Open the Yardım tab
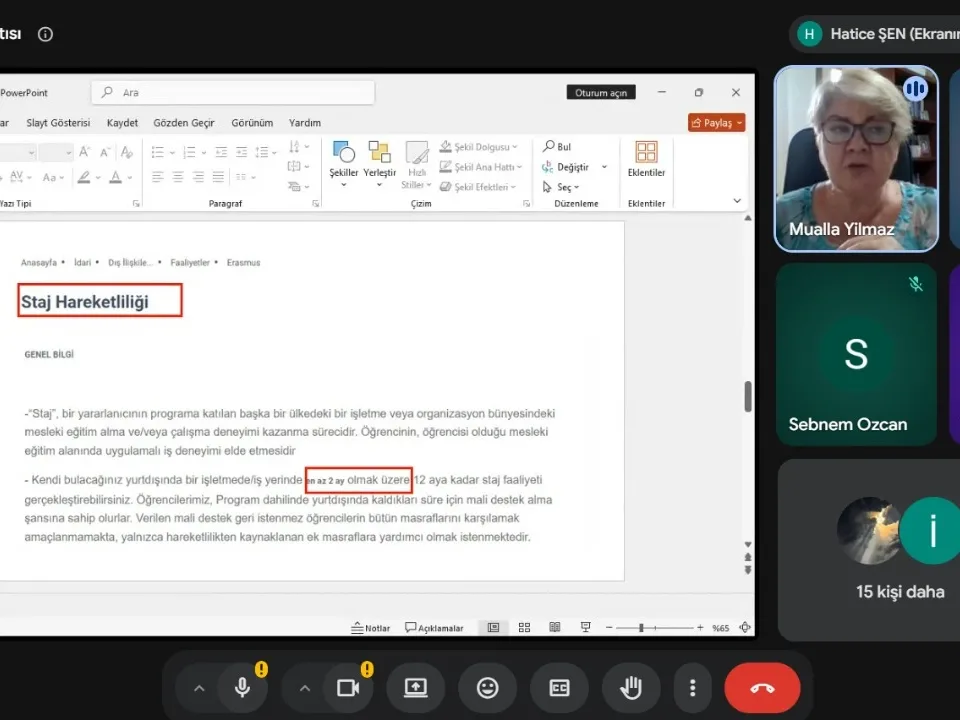The image size is (960, 720). tap(305, 122)
